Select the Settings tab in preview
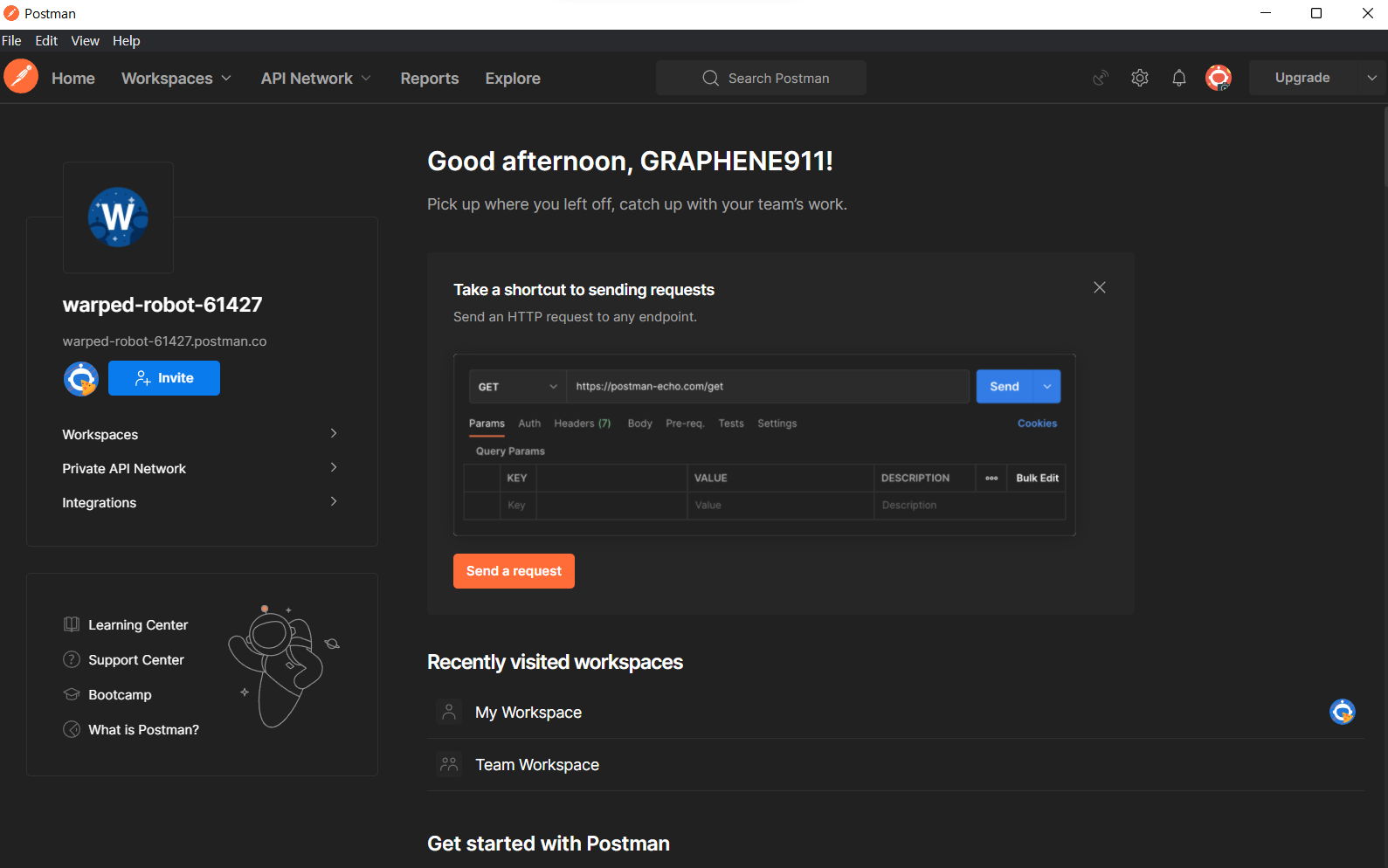The image size is (1388, 868). (x=777, y=424)
